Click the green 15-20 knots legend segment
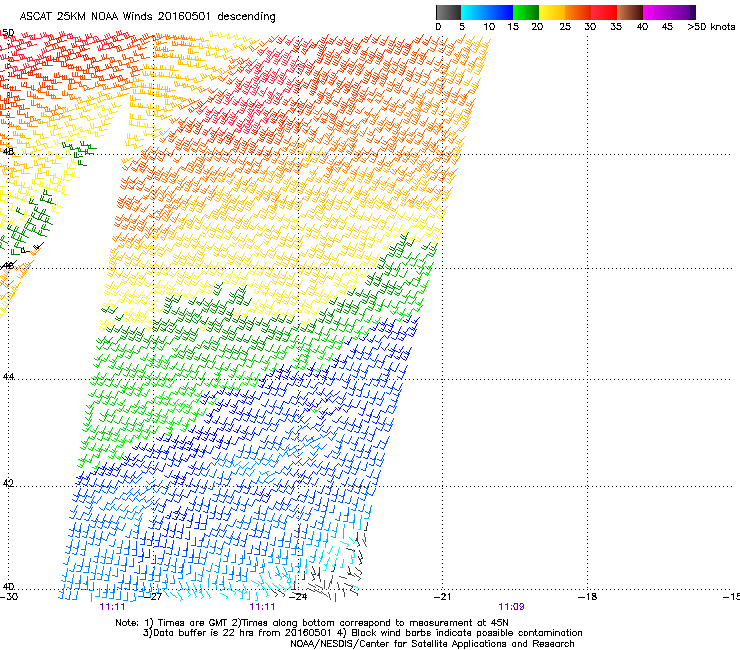Viewport: 740px width, 650px height. [526, 12]
